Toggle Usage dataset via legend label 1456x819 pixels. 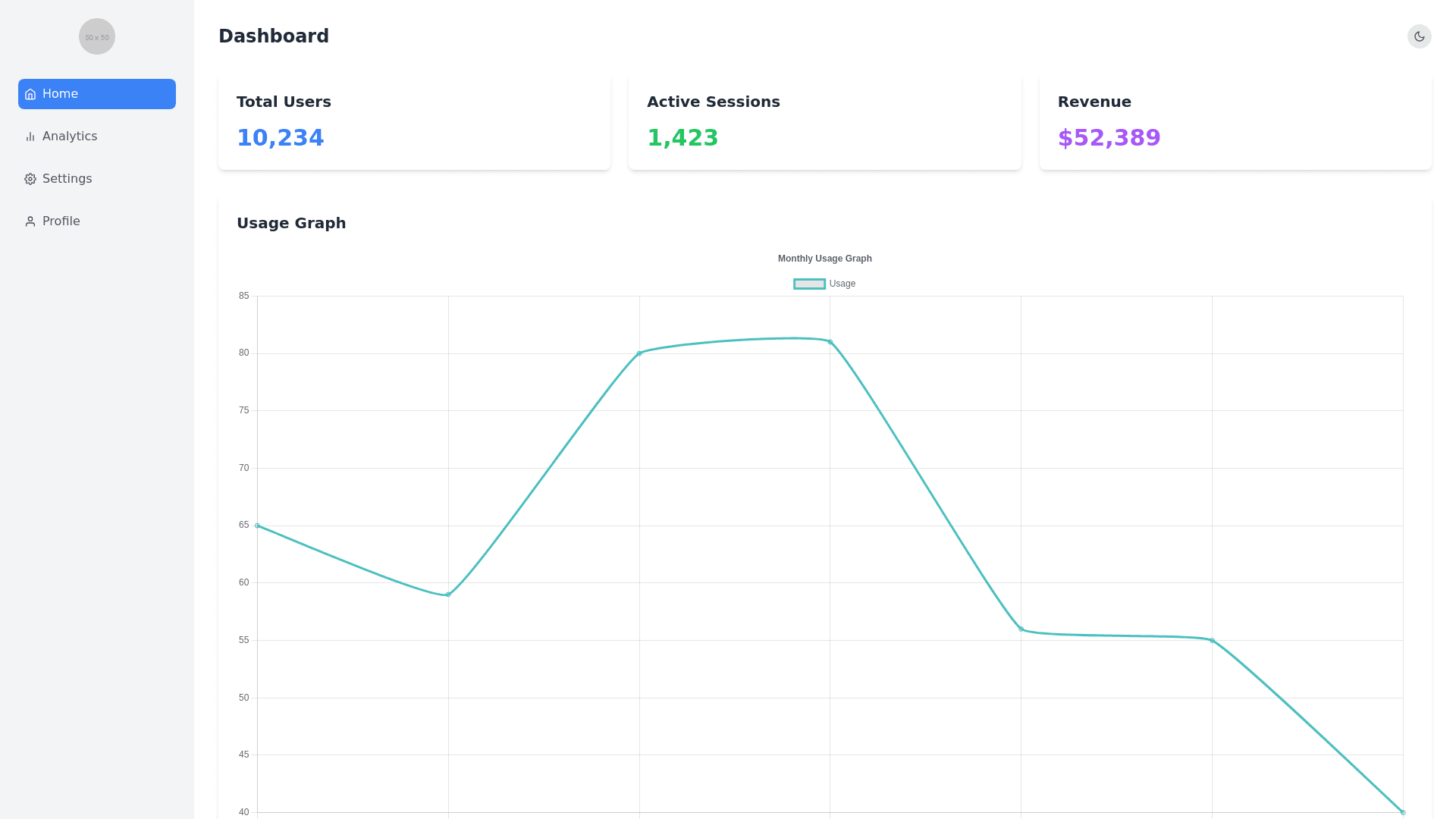click(x=842, y=284)
